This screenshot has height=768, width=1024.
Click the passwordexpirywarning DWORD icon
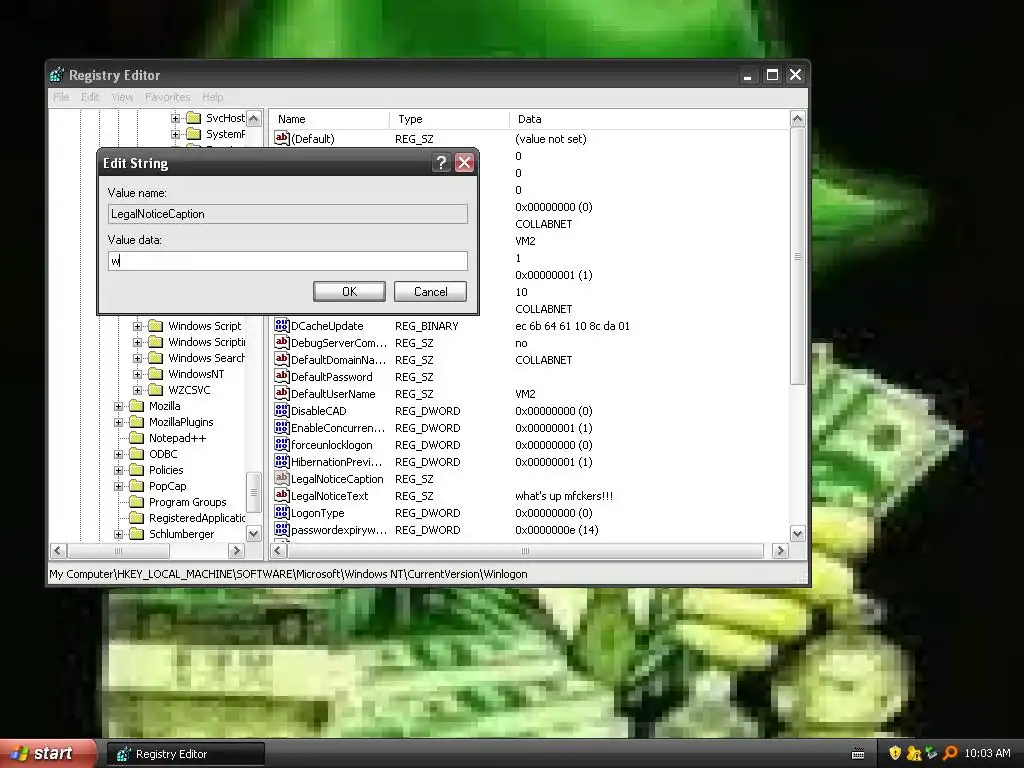tap(281, 529)
